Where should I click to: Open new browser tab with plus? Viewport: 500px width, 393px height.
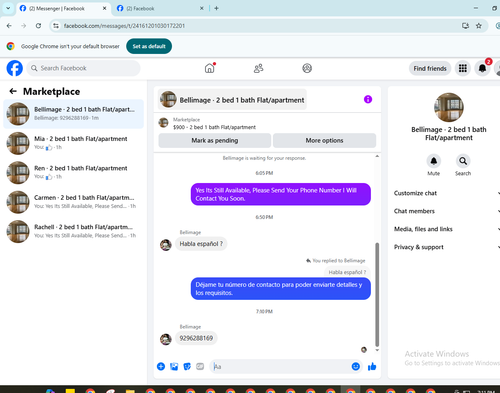(x=216, y=8)
